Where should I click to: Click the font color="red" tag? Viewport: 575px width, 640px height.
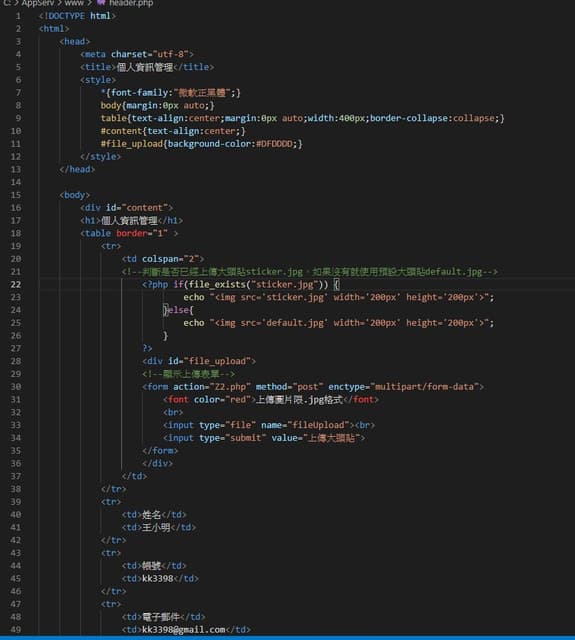pyautogui.click(x=209, y=400)
